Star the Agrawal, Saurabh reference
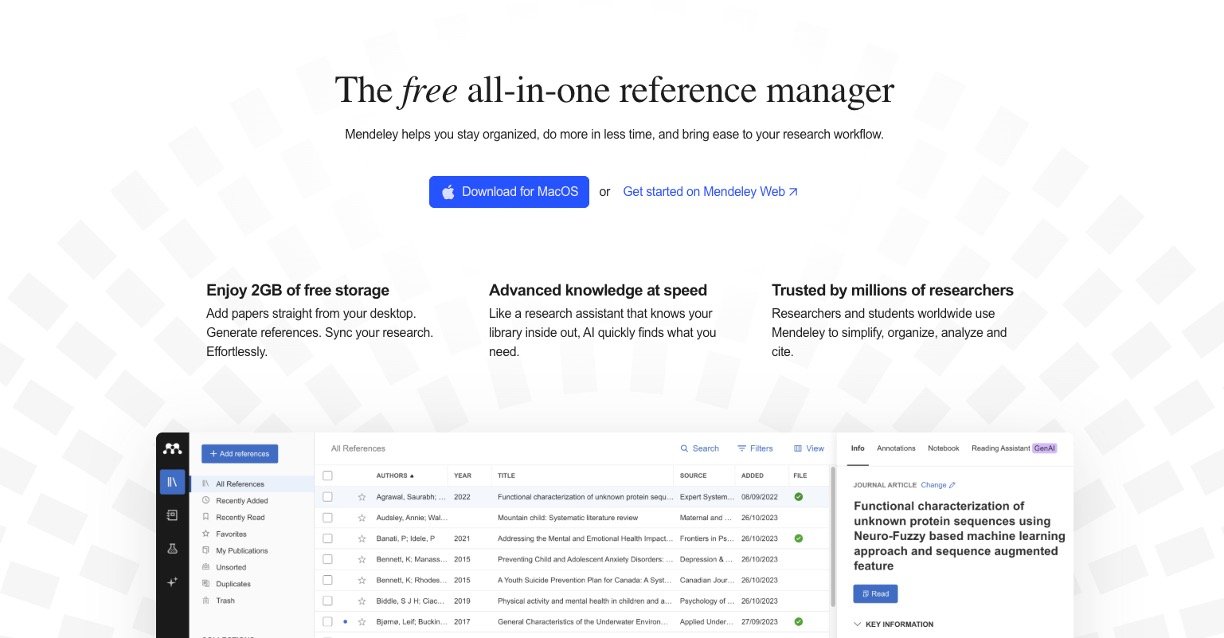The height and width of the screenshot is (638, 1224). [362, 497]
